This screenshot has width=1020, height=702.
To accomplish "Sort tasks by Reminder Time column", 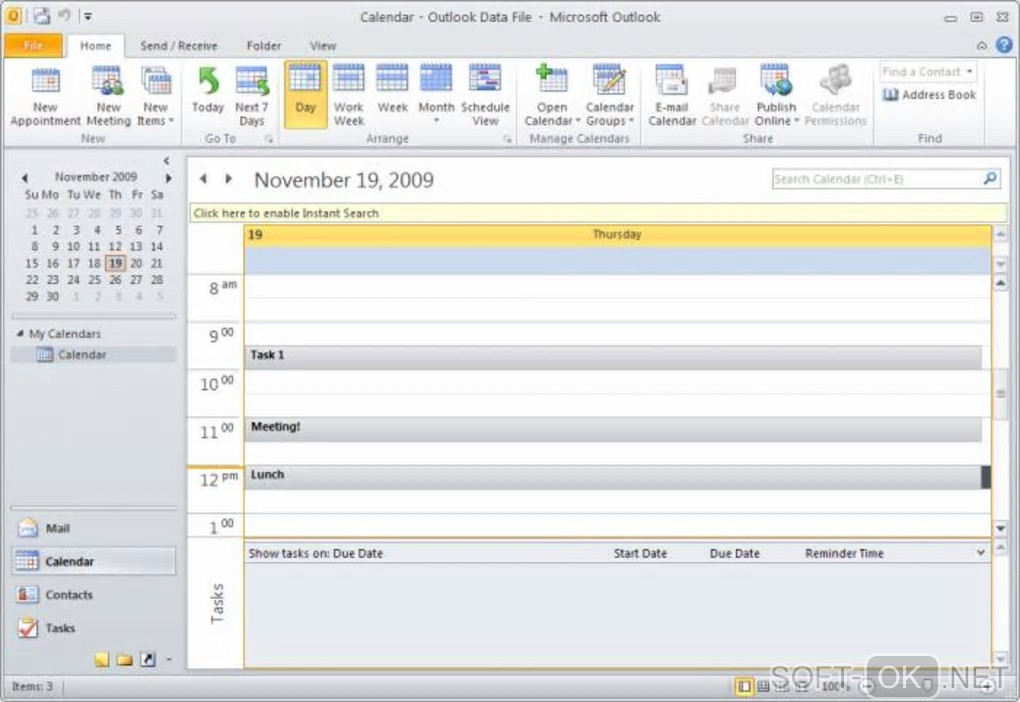I will pyautogui.click(x=844, y=554).
